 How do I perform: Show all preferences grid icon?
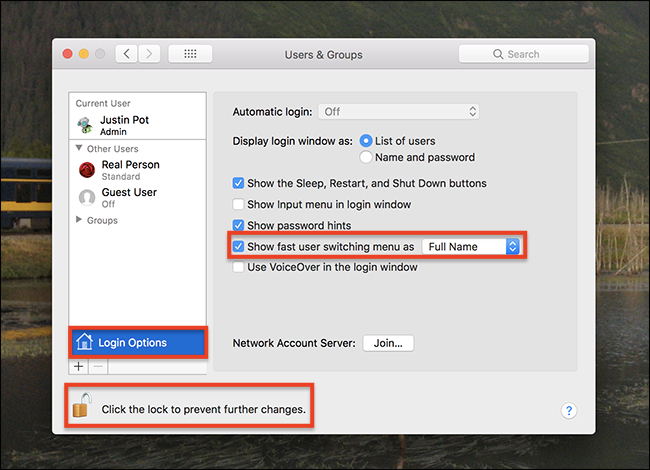(190, 54)
